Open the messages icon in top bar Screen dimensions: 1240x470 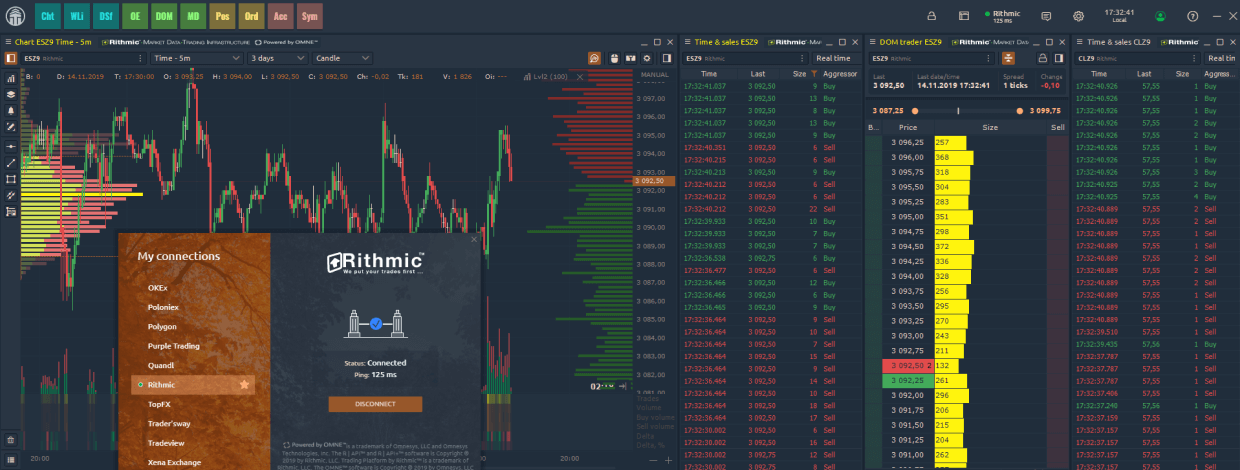[x=1046, y=16]
